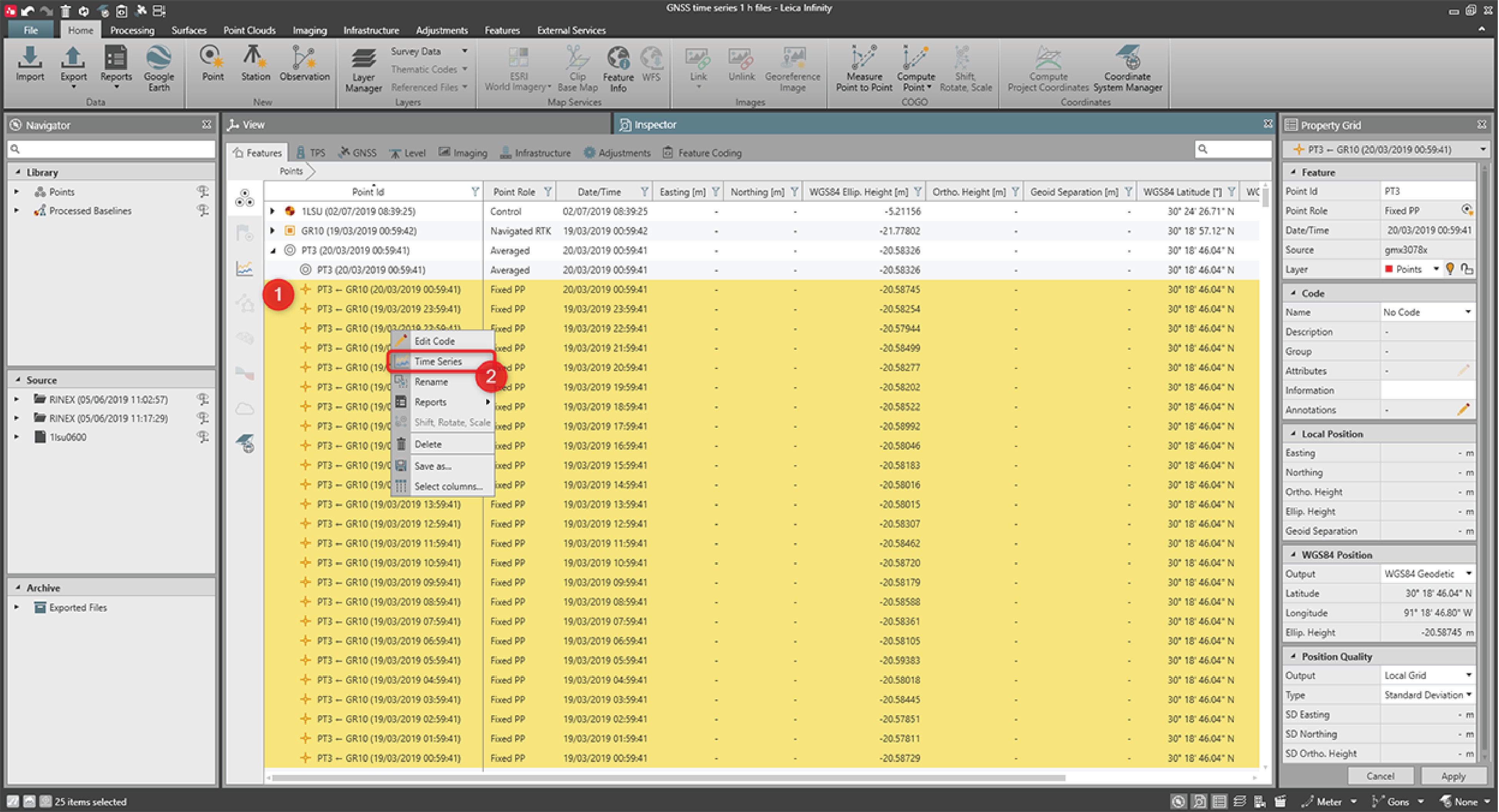Toggle the layer visibility bulb in Property Grid

[x=1449, y=269]
